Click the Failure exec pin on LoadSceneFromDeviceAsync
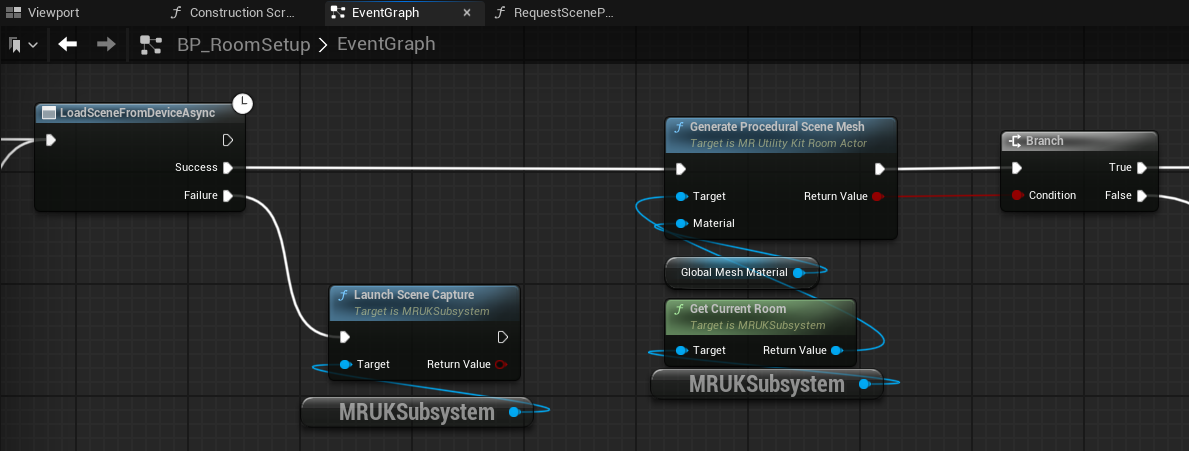Screen dimensions: 1189x451 228,196
